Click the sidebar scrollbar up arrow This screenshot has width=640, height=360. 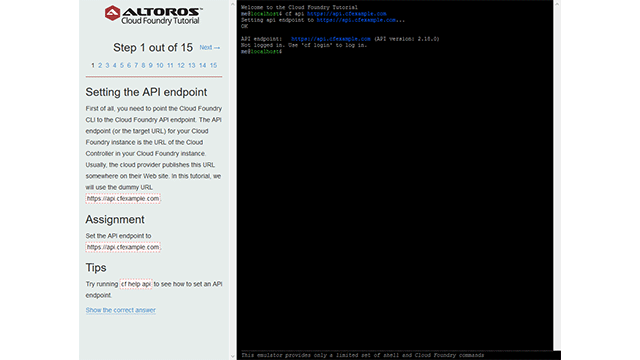[x=233, y=4]
